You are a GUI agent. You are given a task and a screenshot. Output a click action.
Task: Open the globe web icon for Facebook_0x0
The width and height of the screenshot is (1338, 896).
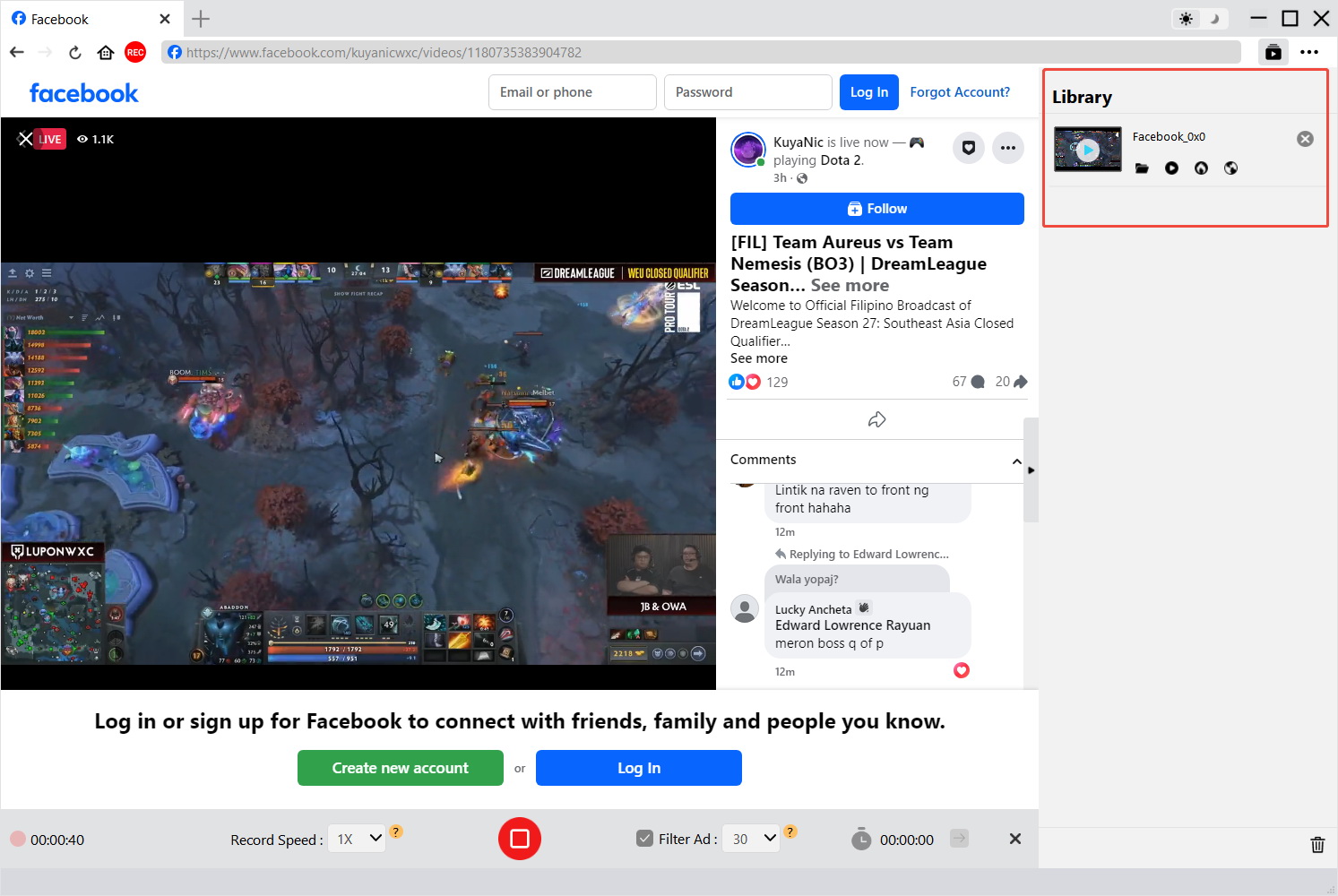(1230, 168)
